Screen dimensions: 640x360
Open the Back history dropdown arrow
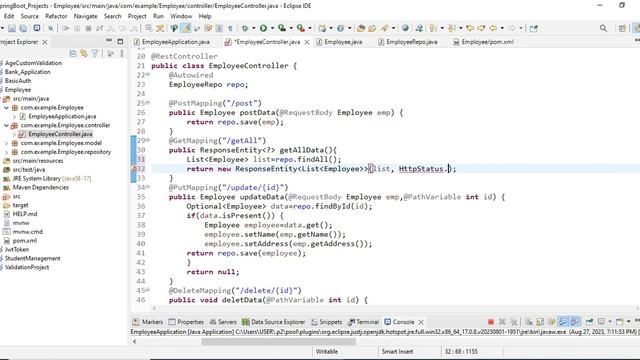[x=502, y=28]
